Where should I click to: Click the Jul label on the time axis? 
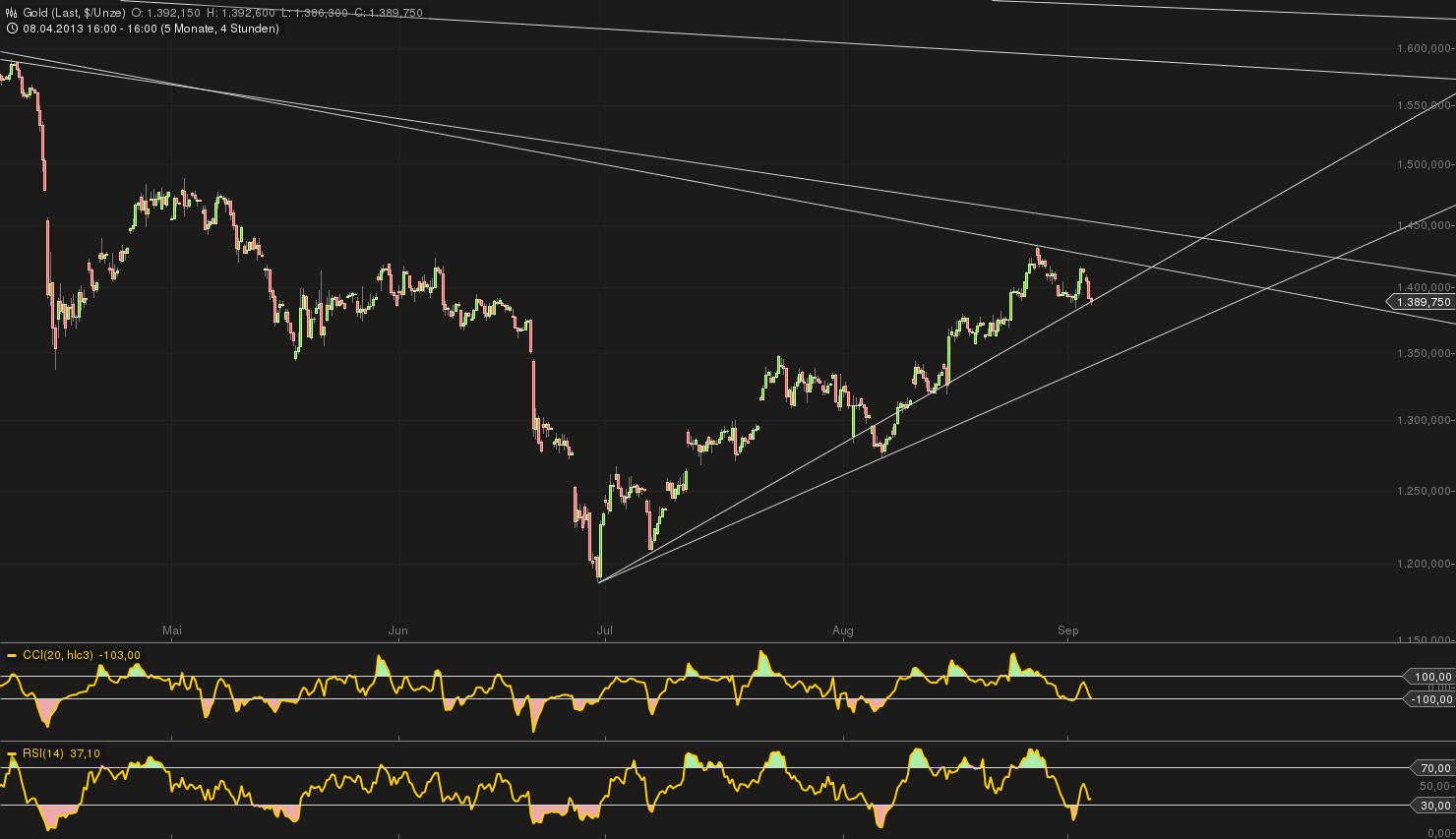click(605, 630)
